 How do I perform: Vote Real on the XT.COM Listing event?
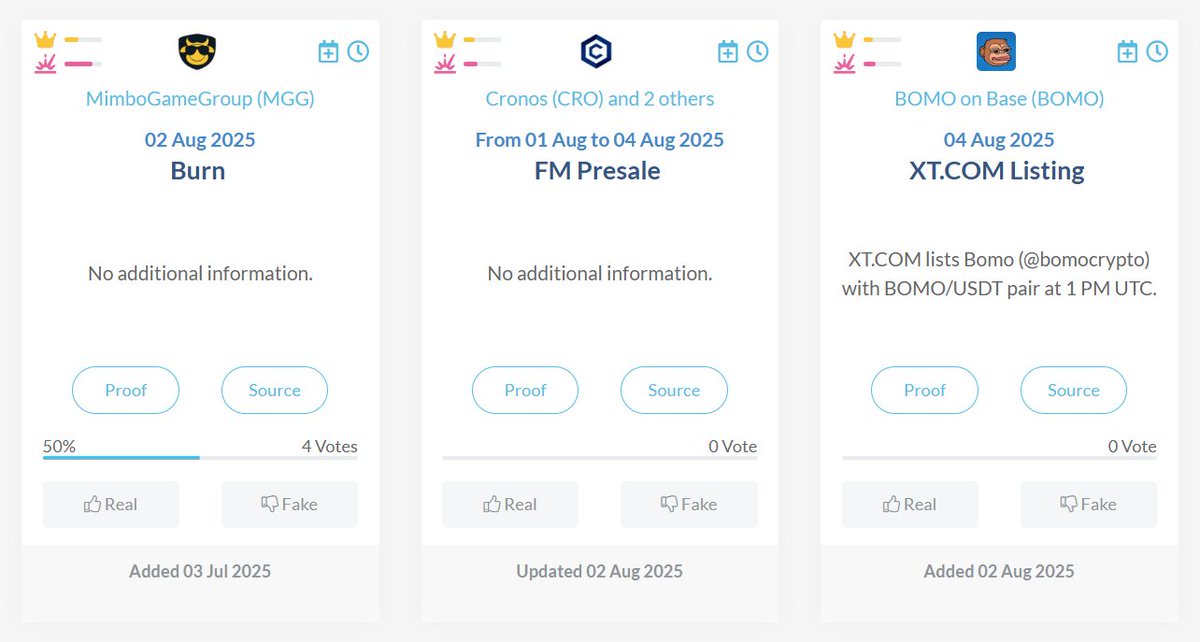[x=910, y=504]
